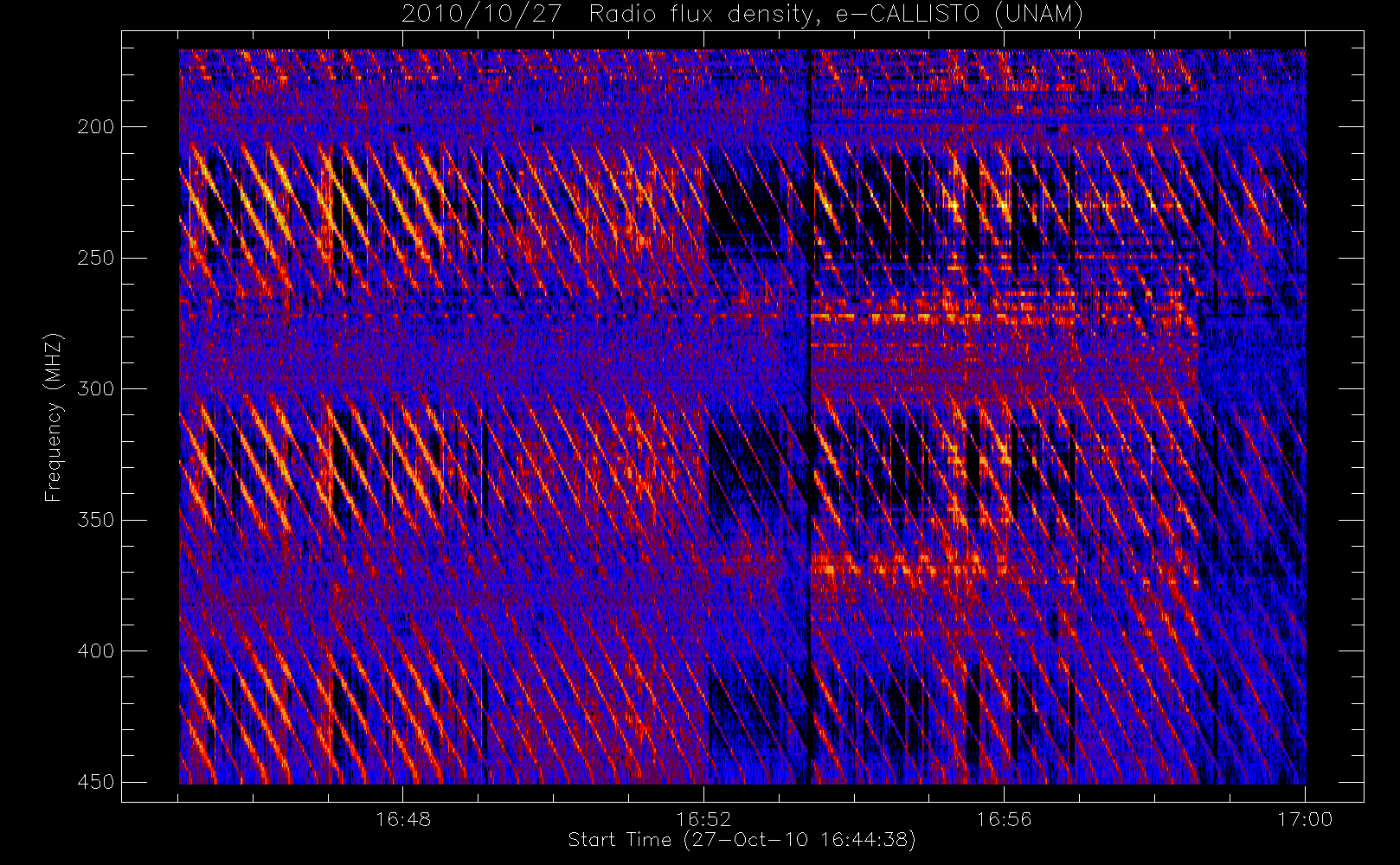This screenshot has height=865, width=1400.
Task: Click the plot title 'Radio flux density, e-CALLISTO (UNAM)'
Action: 836,14
